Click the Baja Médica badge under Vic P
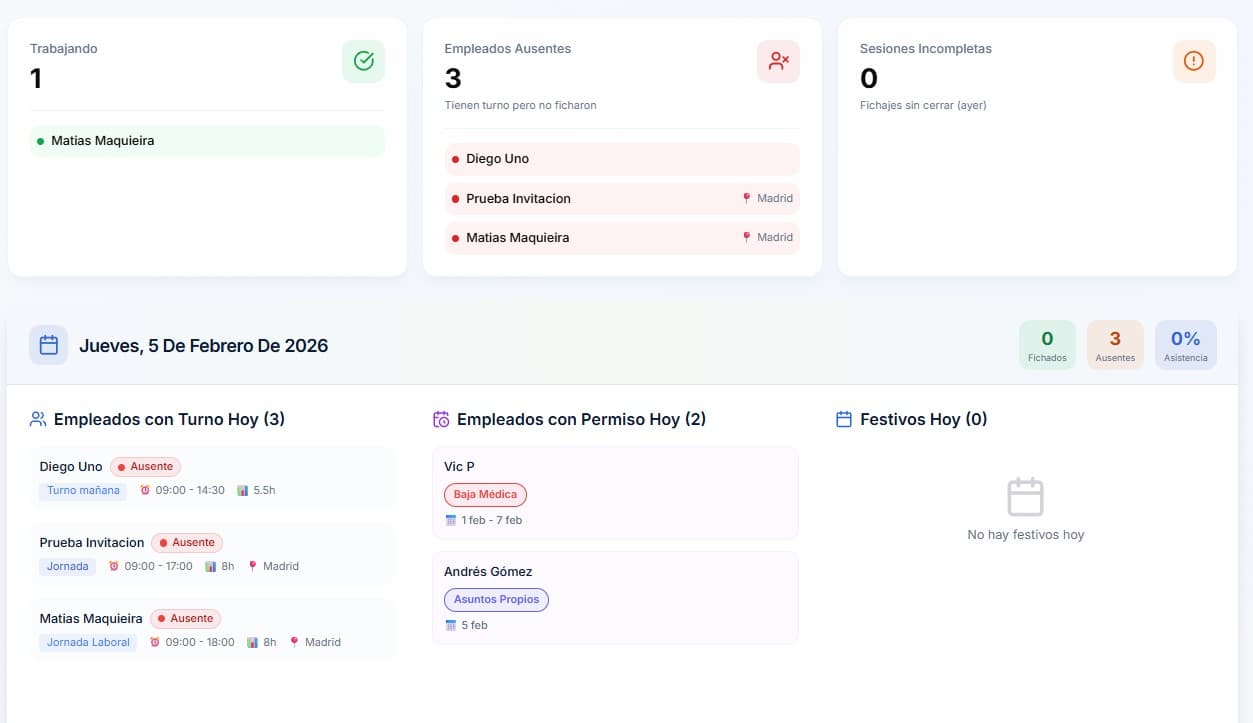Screen dimensions: 1253x723 pos(485,494)
